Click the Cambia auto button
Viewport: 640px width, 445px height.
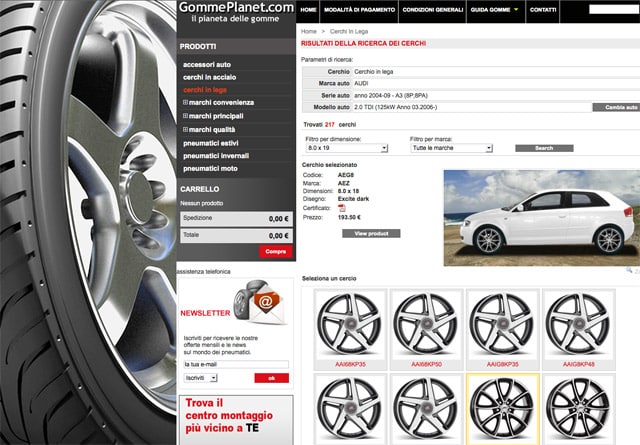616,107
